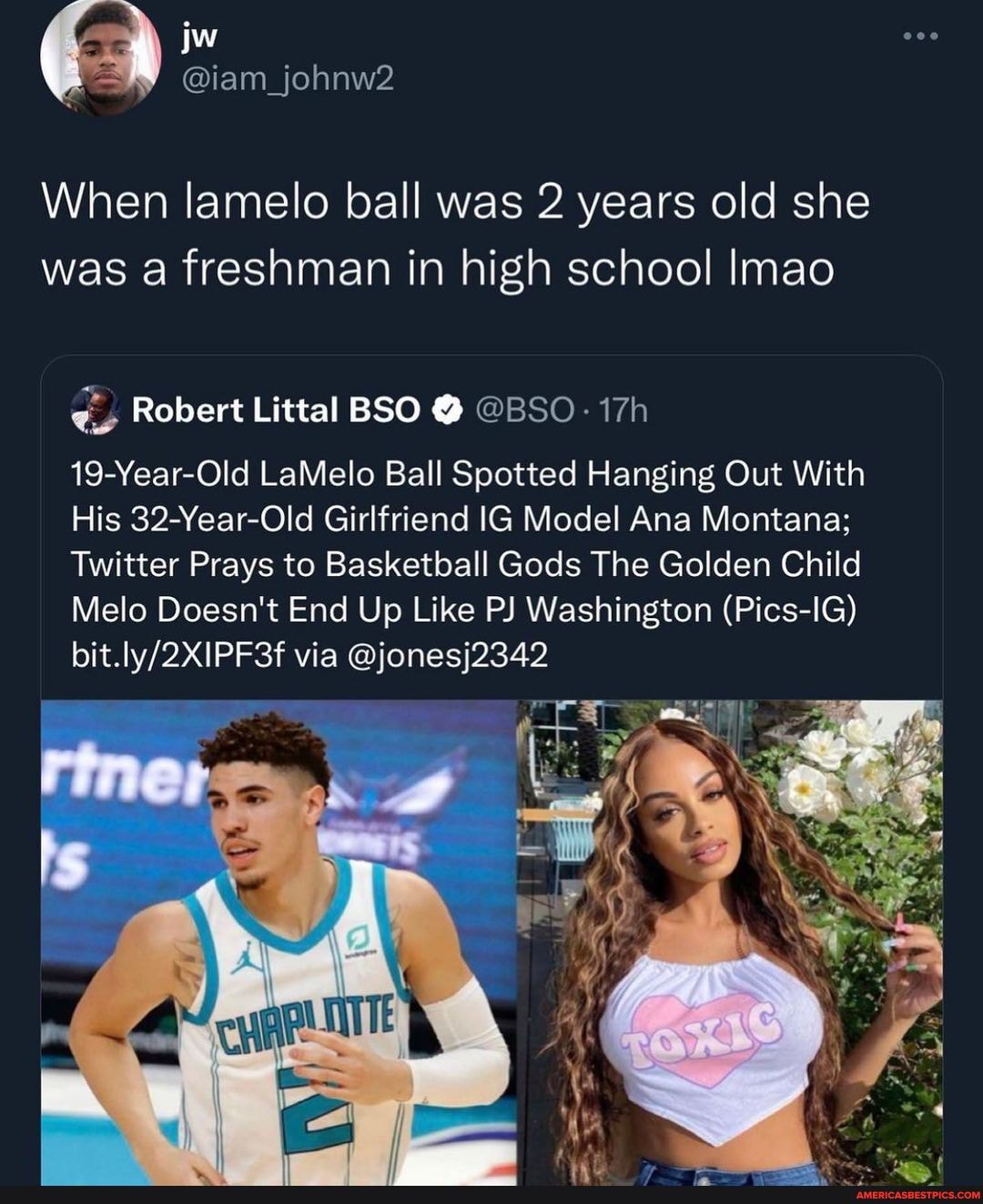Click the blue verified badge
The height and width of the screenshot is (1204, 983).
coord(447,411)
